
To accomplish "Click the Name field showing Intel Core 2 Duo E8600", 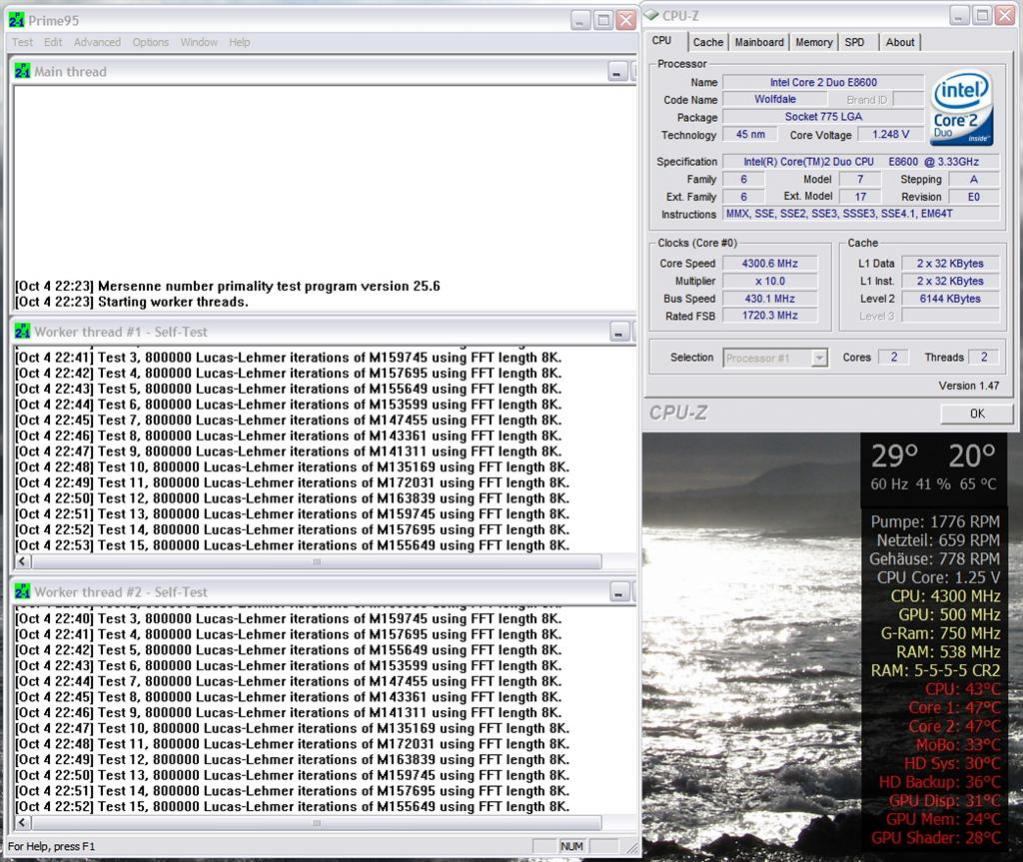I will pos(823,82).
